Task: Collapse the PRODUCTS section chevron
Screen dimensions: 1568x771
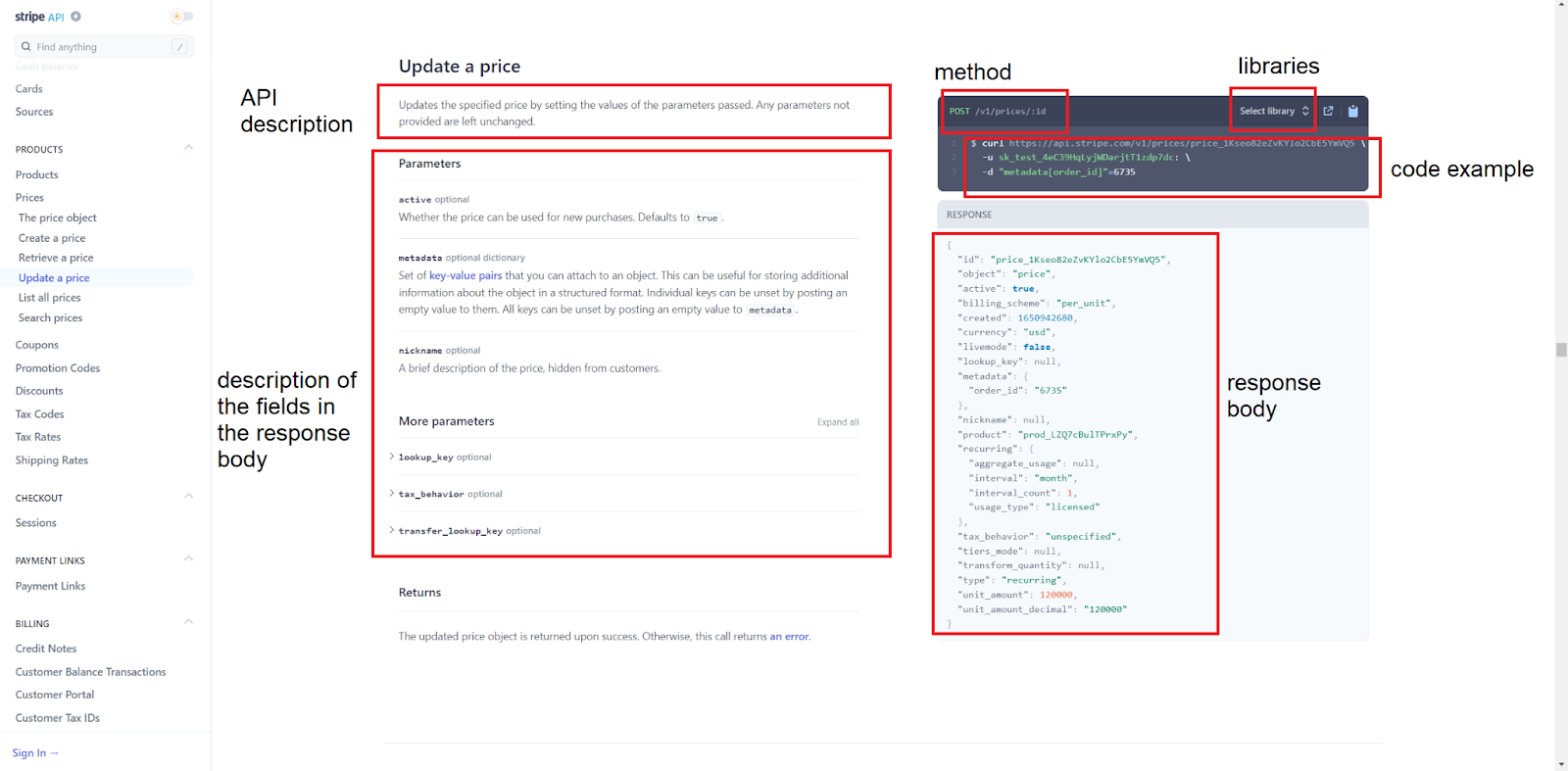Action: [x=189, y=148]
